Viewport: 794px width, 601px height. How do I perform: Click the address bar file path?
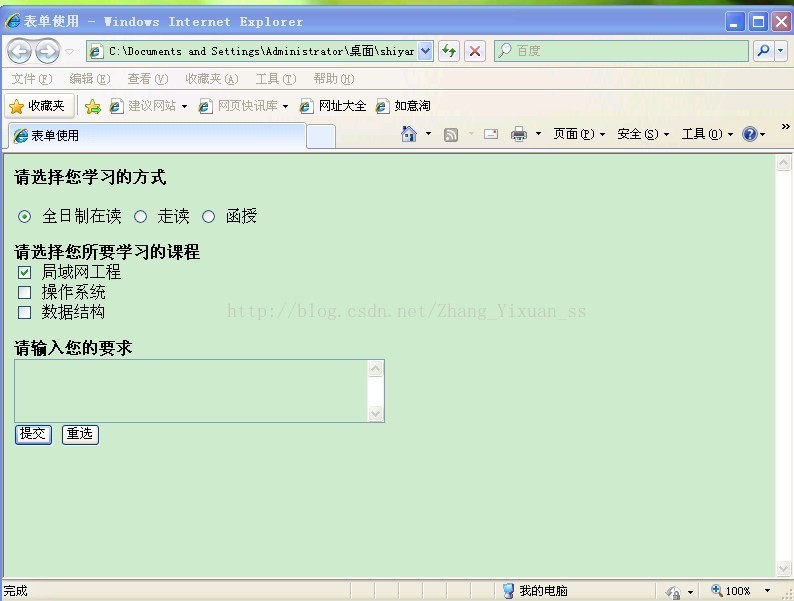click(x=261, y=51)
